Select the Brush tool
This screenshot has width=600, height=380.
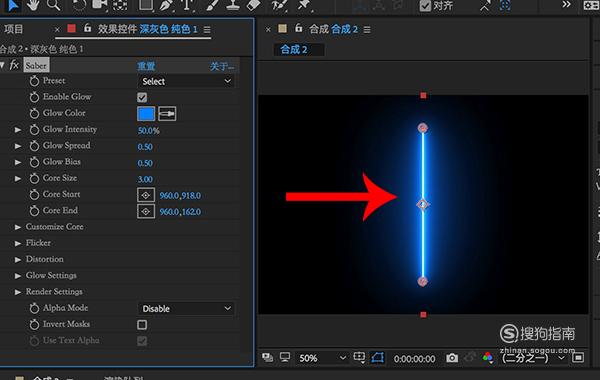pyautogui.click(x=212, y=5)
